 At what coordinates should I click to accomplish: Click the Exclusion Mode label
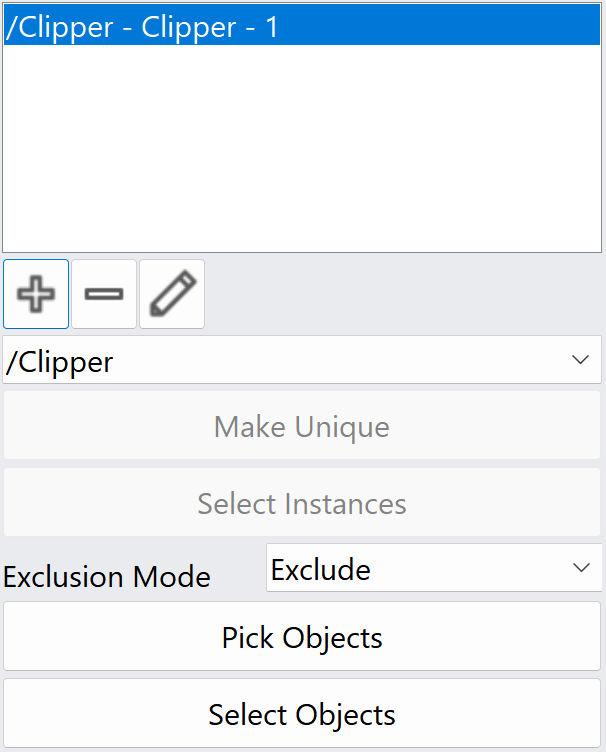(107, 576)
